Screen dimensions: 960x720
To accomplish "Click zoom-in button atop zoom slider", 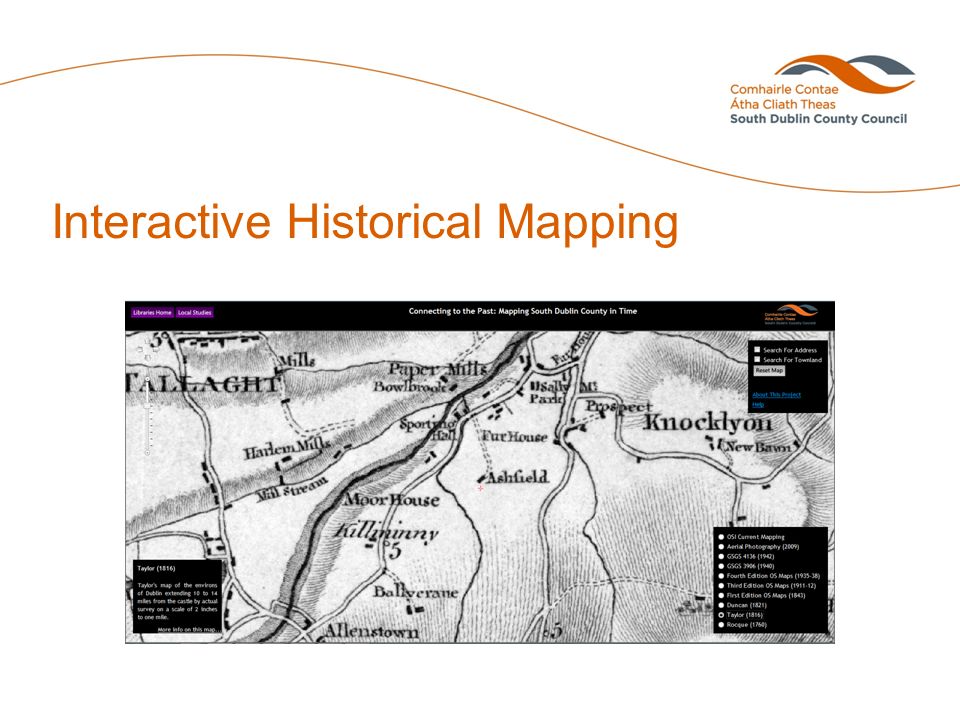I will tap(148, 380).
